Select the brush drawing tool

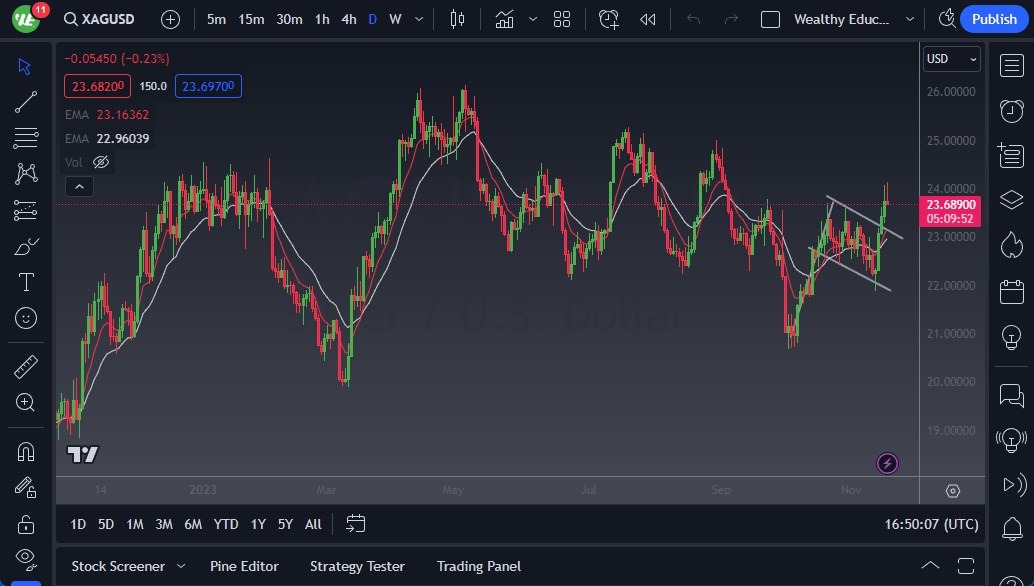click(26, 246)
